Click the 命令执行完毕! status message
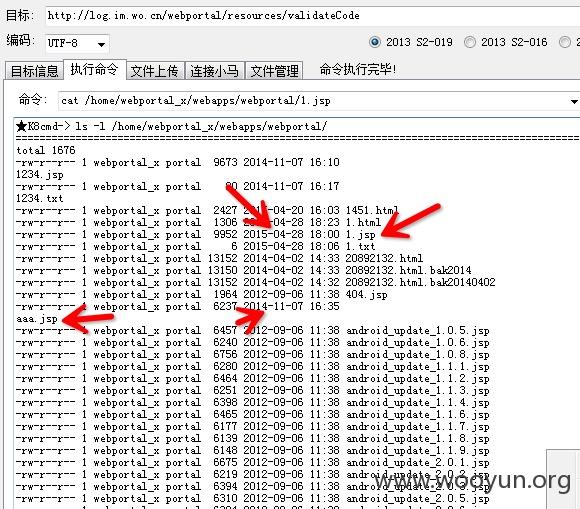Image resolution: width=580 pixels, height=509 pixels. click(x=358, y=69)
